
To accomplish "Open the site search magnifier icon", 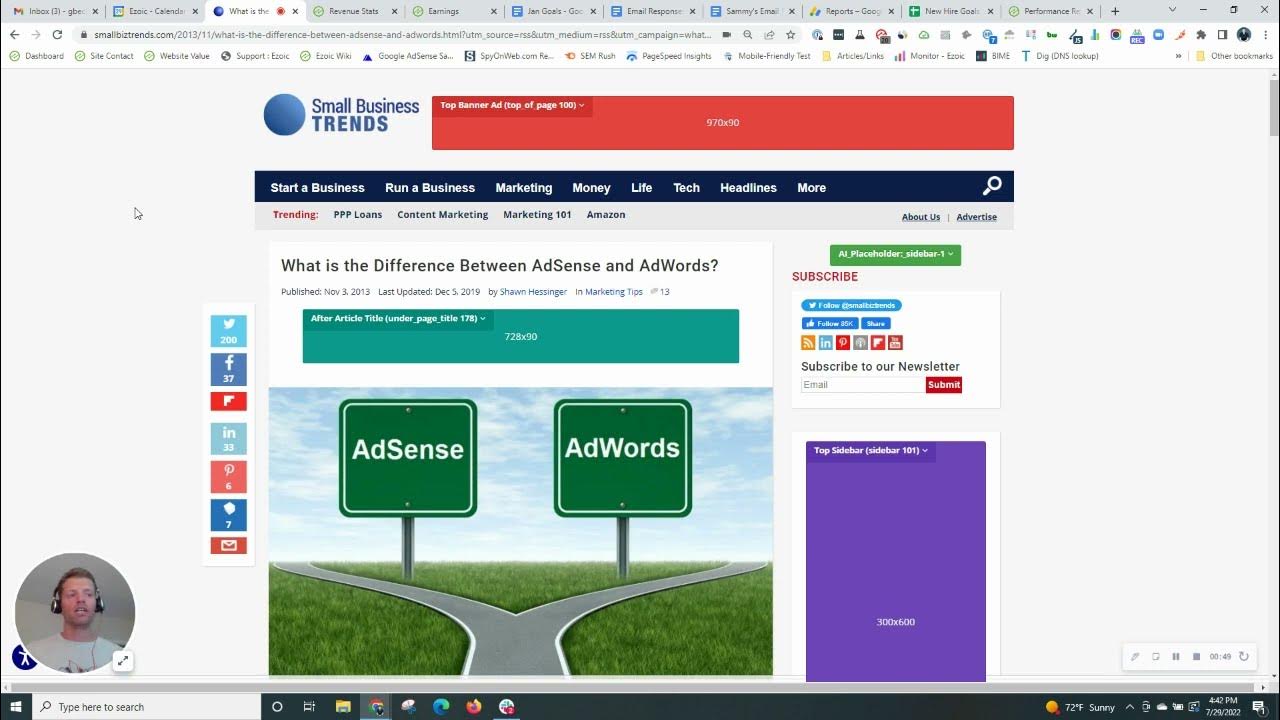I will coord(991,186).
